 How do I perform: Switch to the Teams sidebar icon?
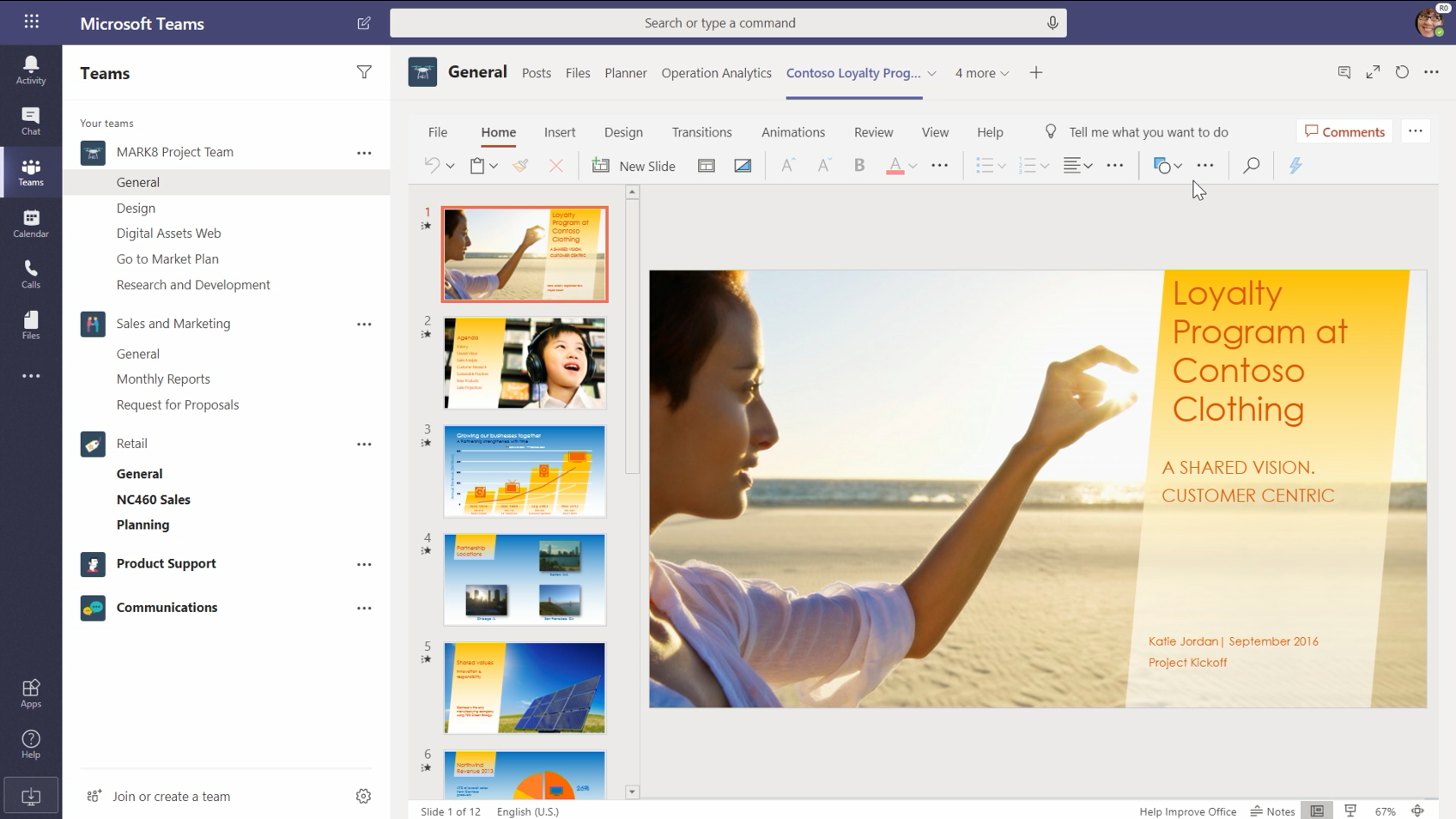tap(31, 172)
